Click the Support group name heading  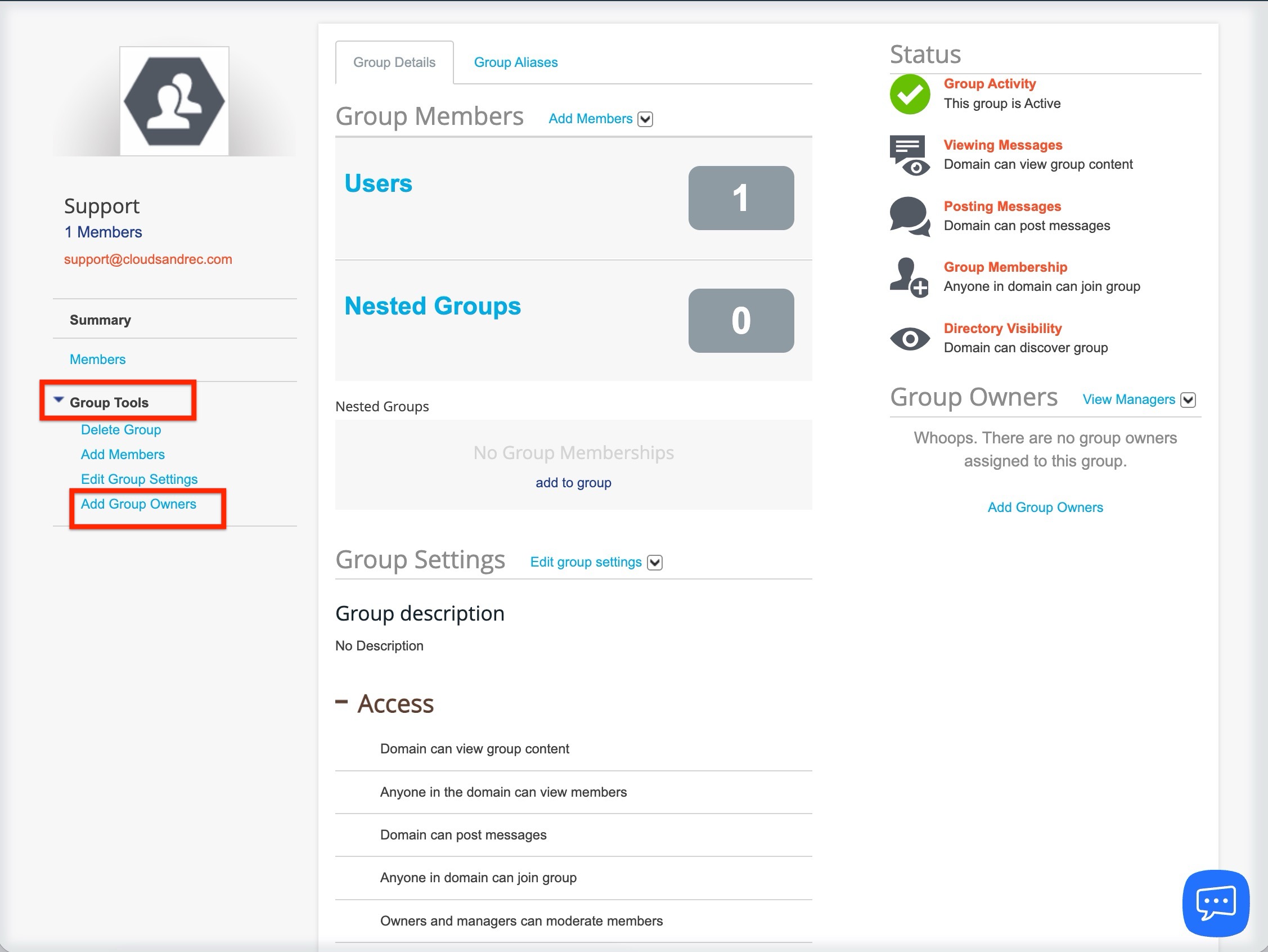(x=102, y=206)
